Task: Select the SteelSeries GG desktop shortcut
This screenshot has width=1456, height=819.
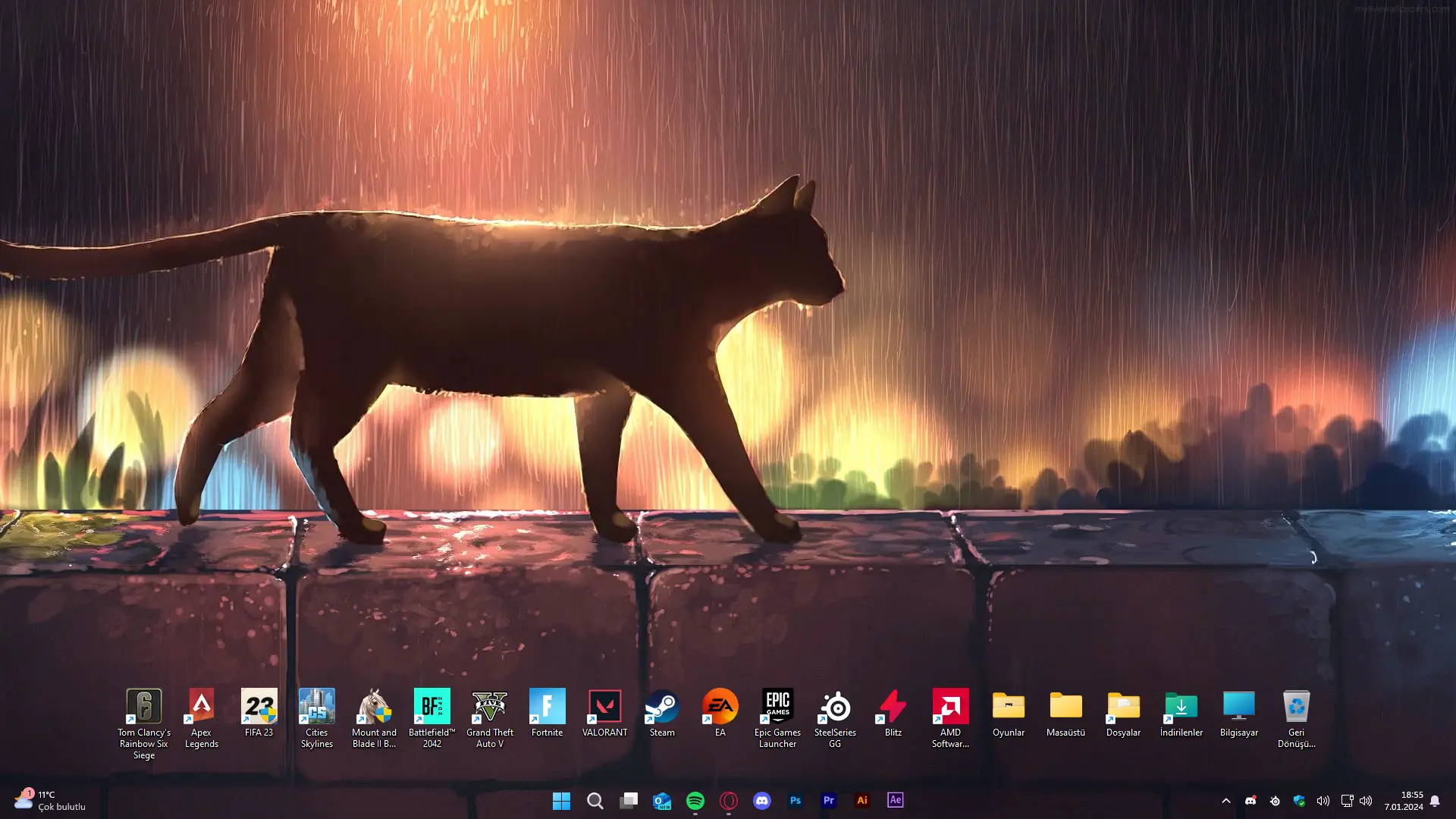Action: pyautogui.click(x=836, y=717)
